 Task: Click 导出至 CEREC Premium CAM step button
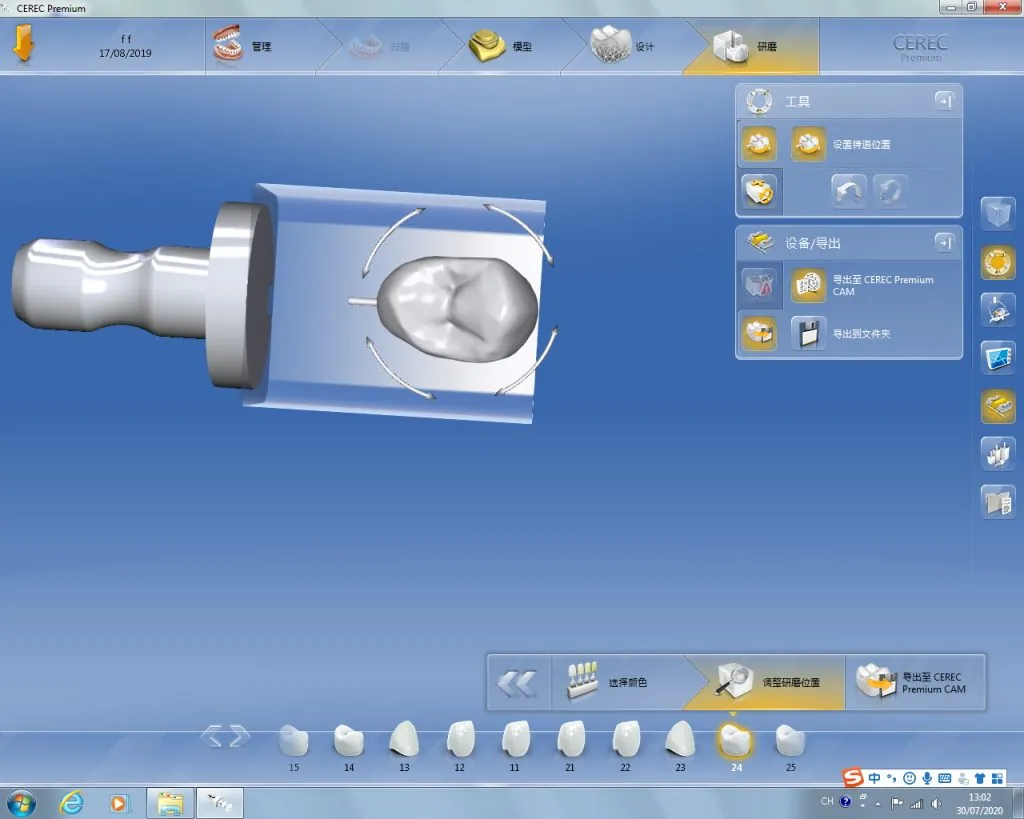click(x=914, y=683)
